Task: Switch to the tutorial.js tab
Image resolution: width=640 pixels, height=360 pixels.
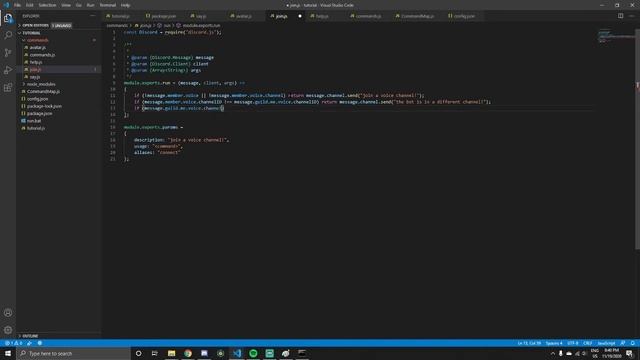Action: [x=121, y=16]
